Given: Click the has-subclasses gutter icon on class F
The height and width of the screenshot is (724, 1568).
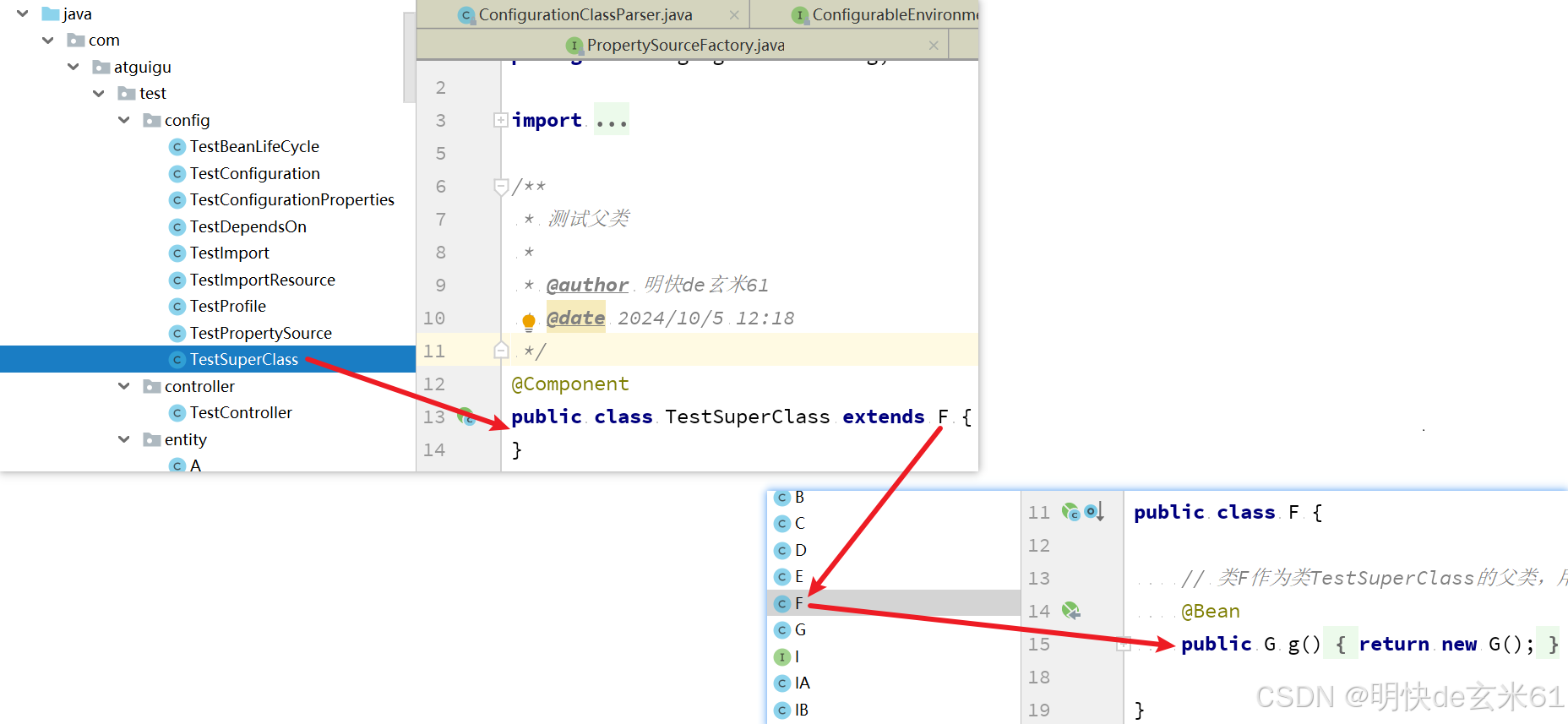Looking at the screenshot, I should (1094, 511).
